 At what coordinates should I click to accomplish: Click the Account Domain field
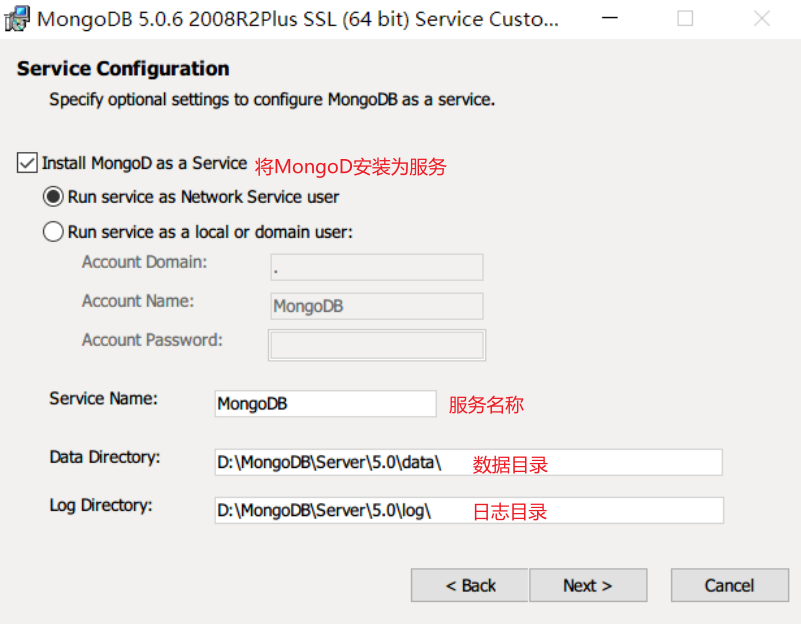(x=377, y=267)
